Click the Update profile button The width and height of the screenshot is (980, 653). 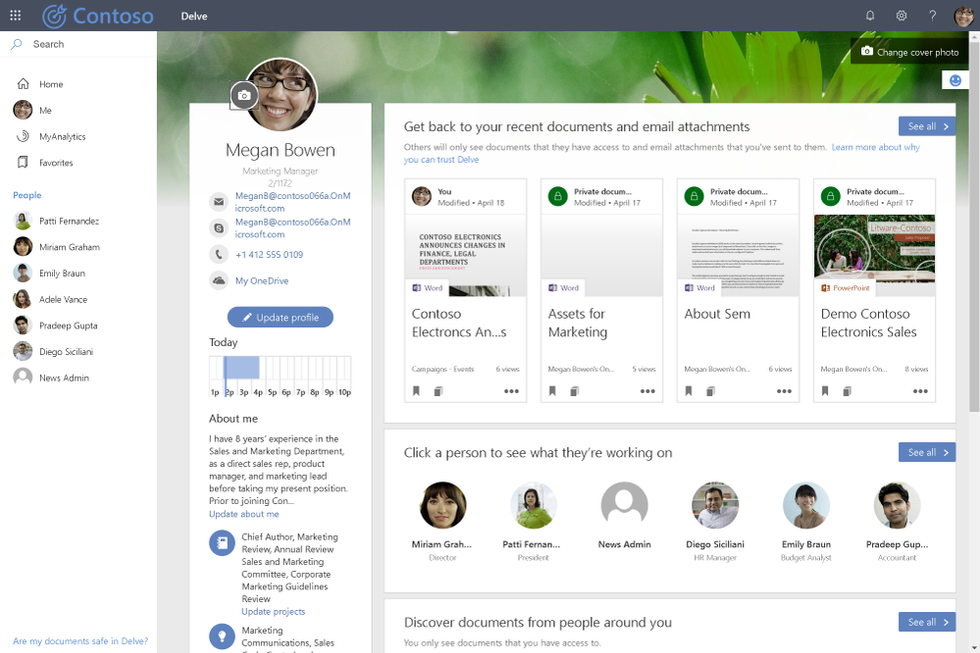click(x=280, y=317)
